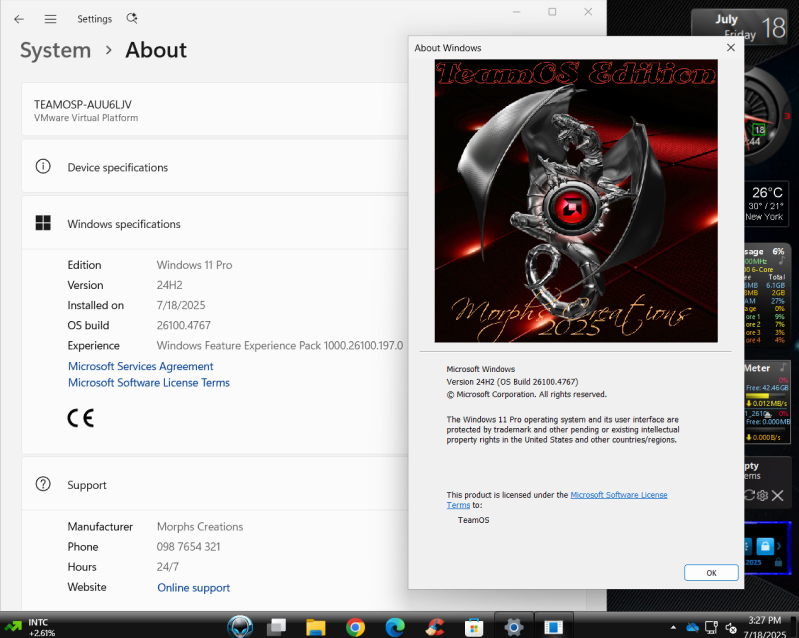Open Microsoft Store from the taskbar
The width and height of the screenshot is (799, 638).
pyautogui.click(x=474, y=627)
